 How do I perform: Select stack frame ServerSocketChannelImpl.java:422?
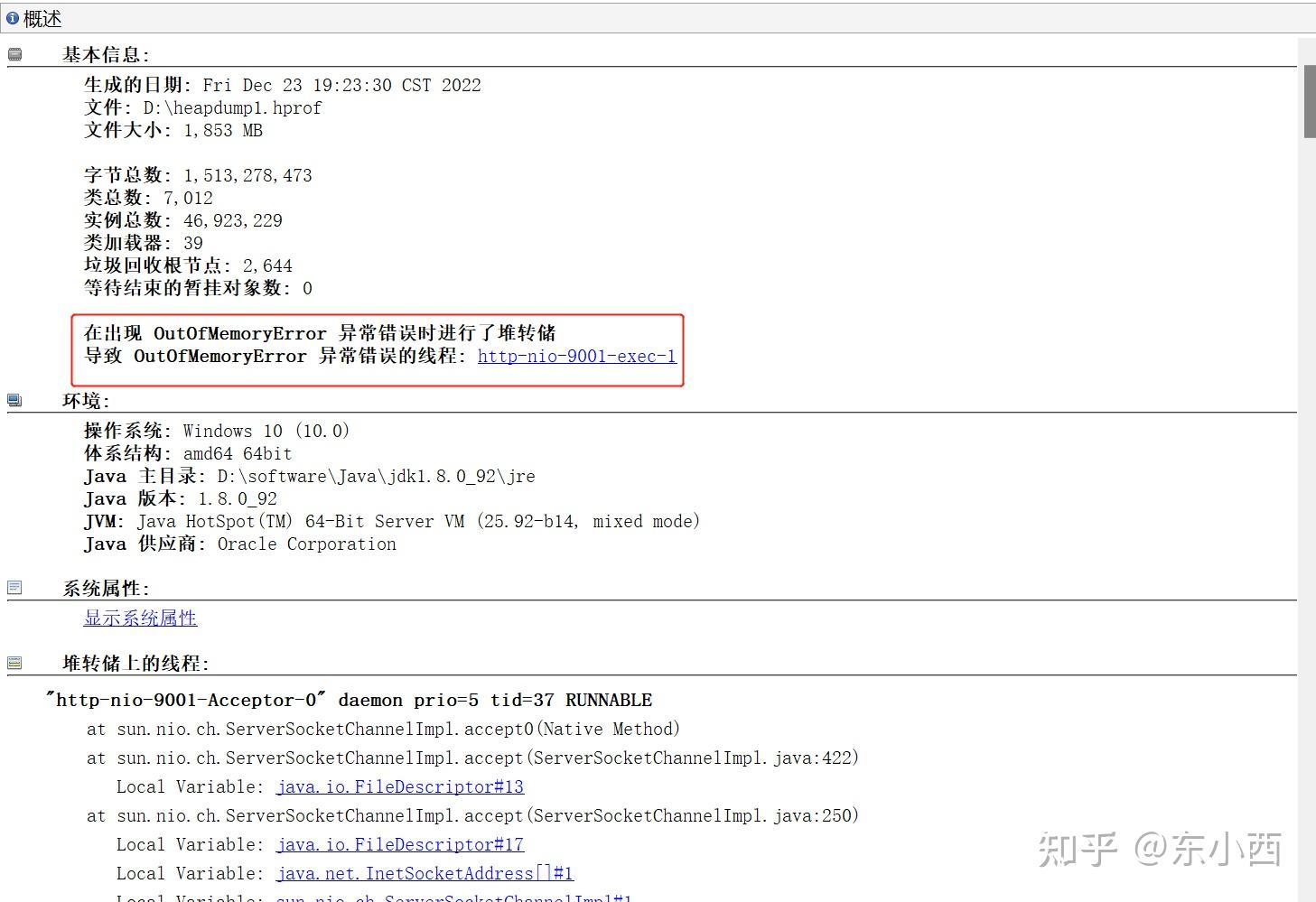[472, 758]
